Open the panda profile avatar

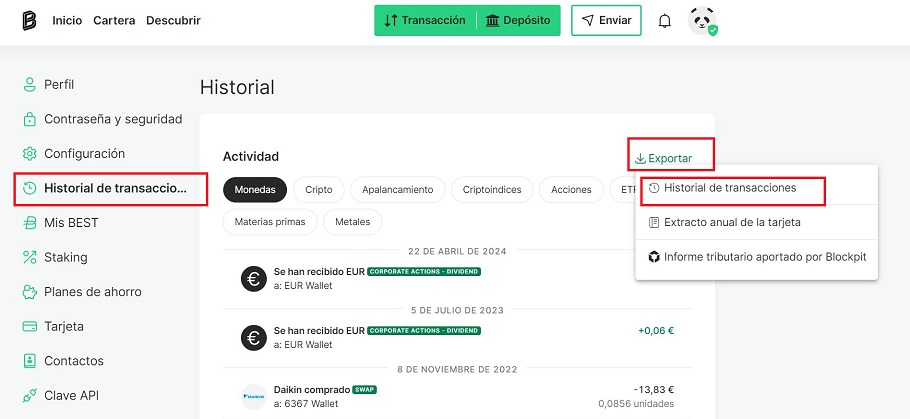(x=702, y=21)
